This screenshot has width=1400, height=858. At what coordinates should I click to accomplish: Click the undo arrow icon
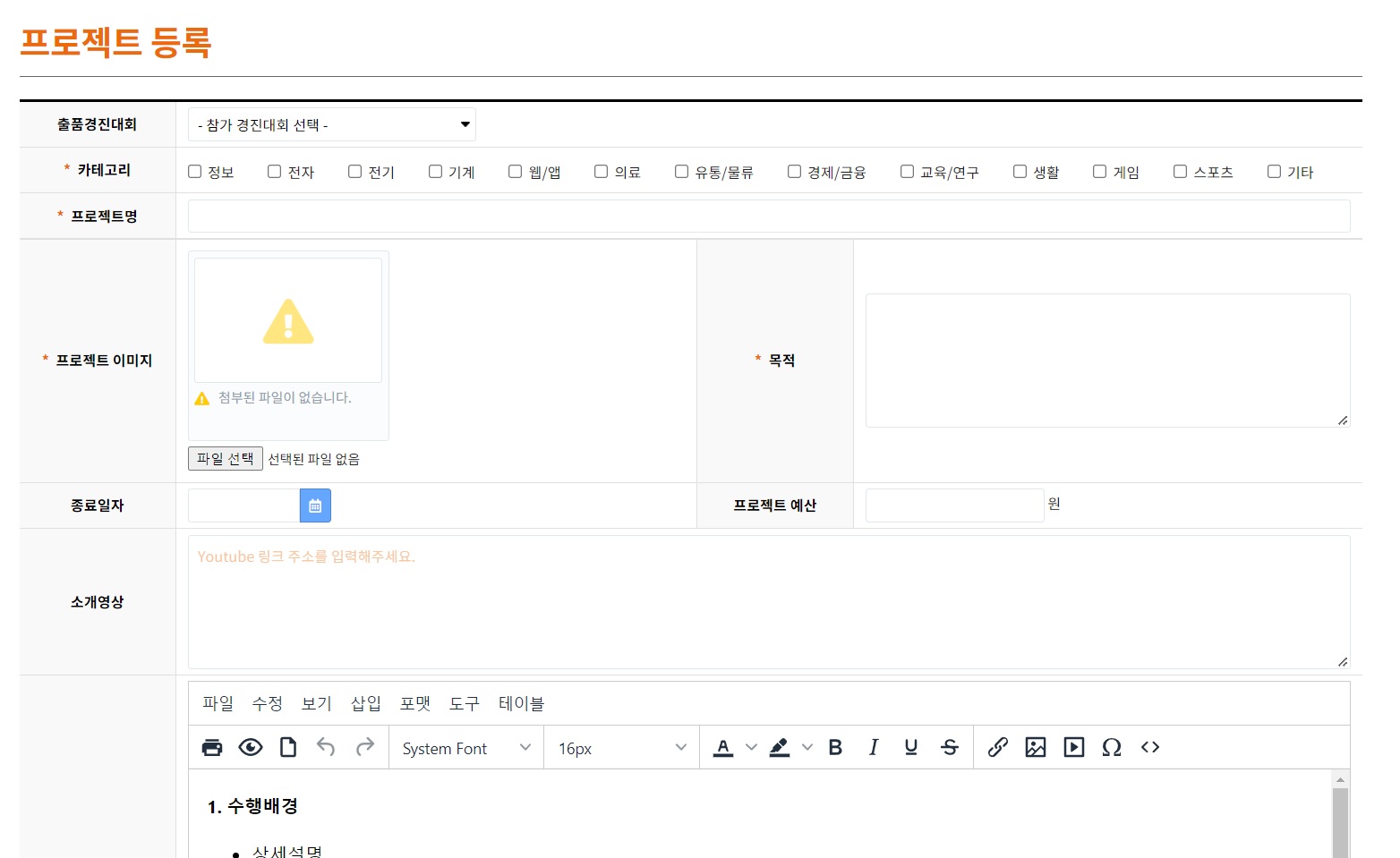(326, 748)
